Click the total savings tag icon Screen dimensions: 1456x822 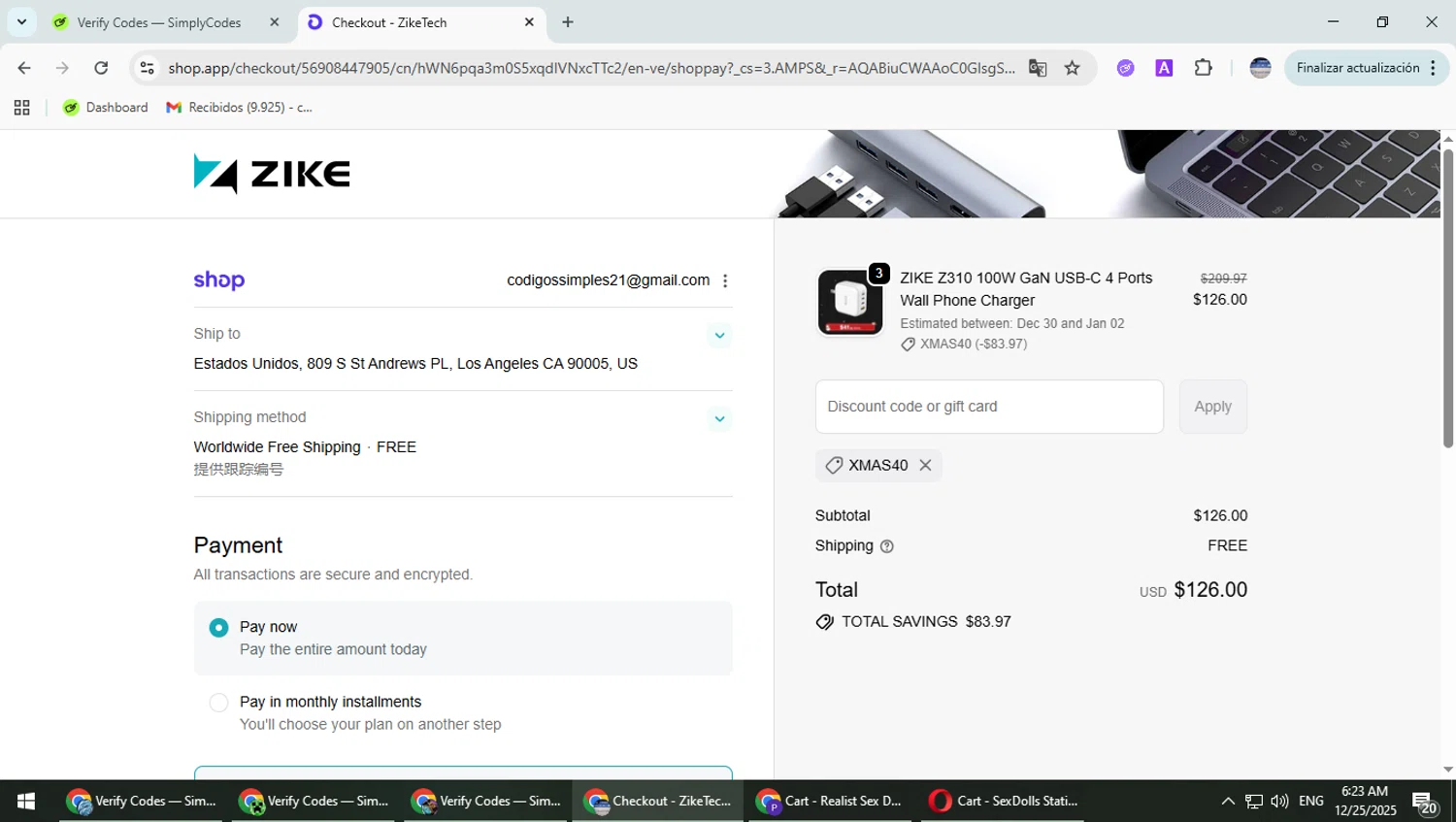coord(825,622)
